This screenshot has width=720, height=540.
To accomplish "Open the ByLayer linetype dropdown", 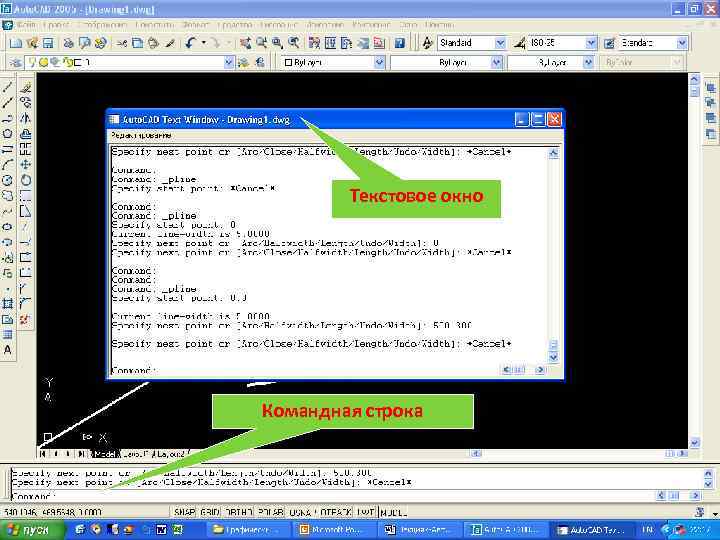I will 496,62.
